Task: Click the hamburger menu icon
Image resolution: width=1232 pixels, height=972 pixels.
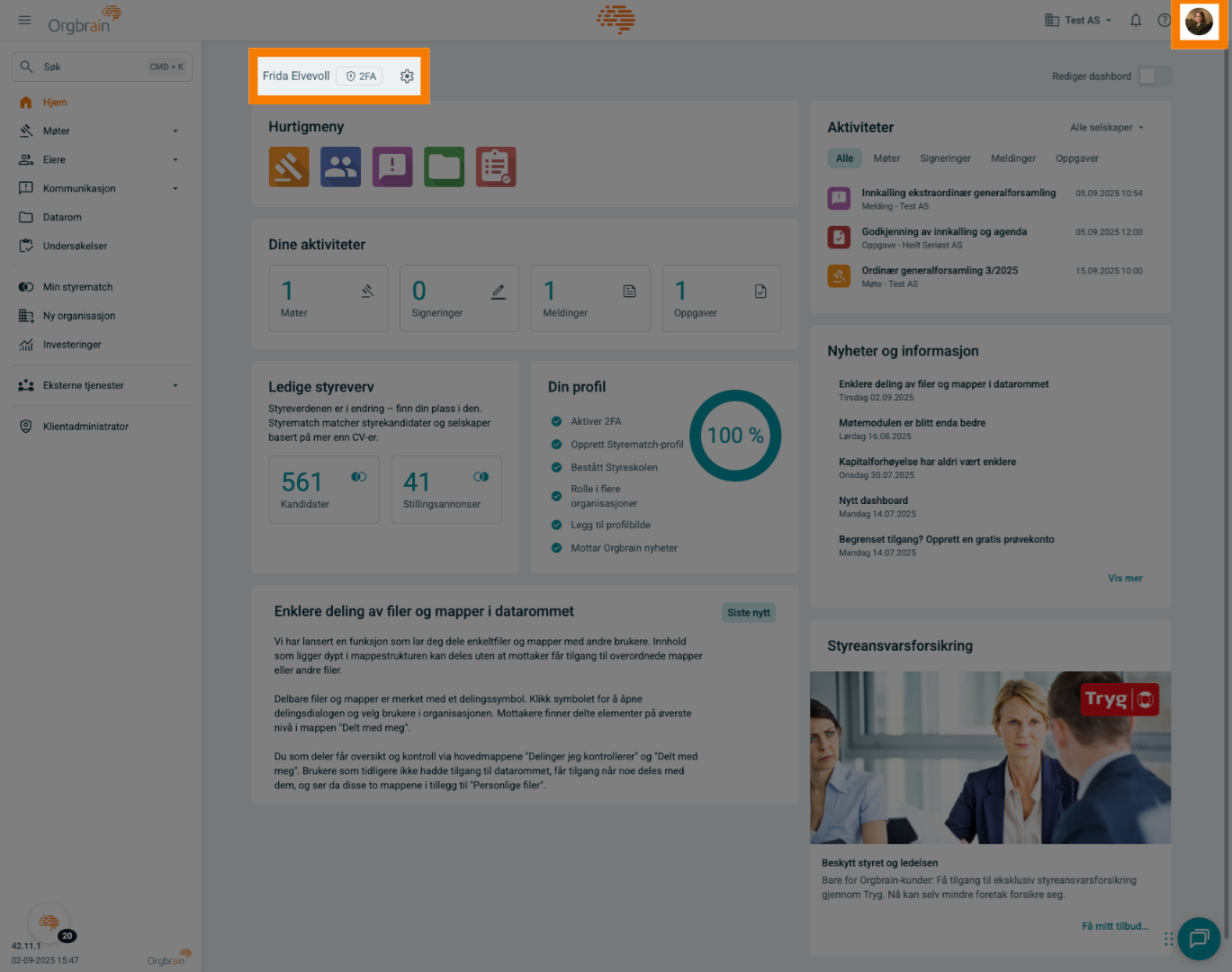Action: [x=24, y=20]
